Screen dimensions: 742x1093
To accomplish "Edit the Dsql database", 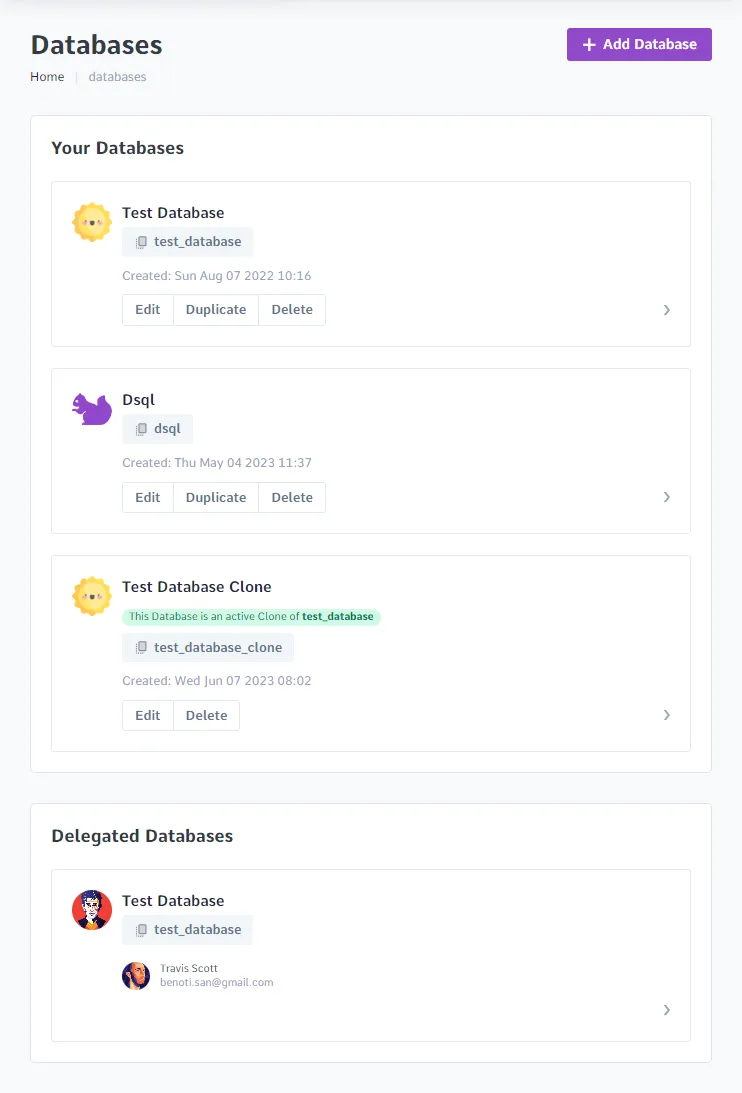I will coord(147,497).
